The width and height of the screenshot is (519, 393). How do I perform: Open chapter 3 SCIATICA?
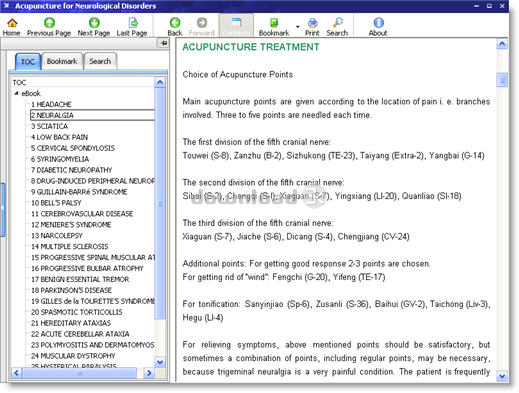pos(49,126)
